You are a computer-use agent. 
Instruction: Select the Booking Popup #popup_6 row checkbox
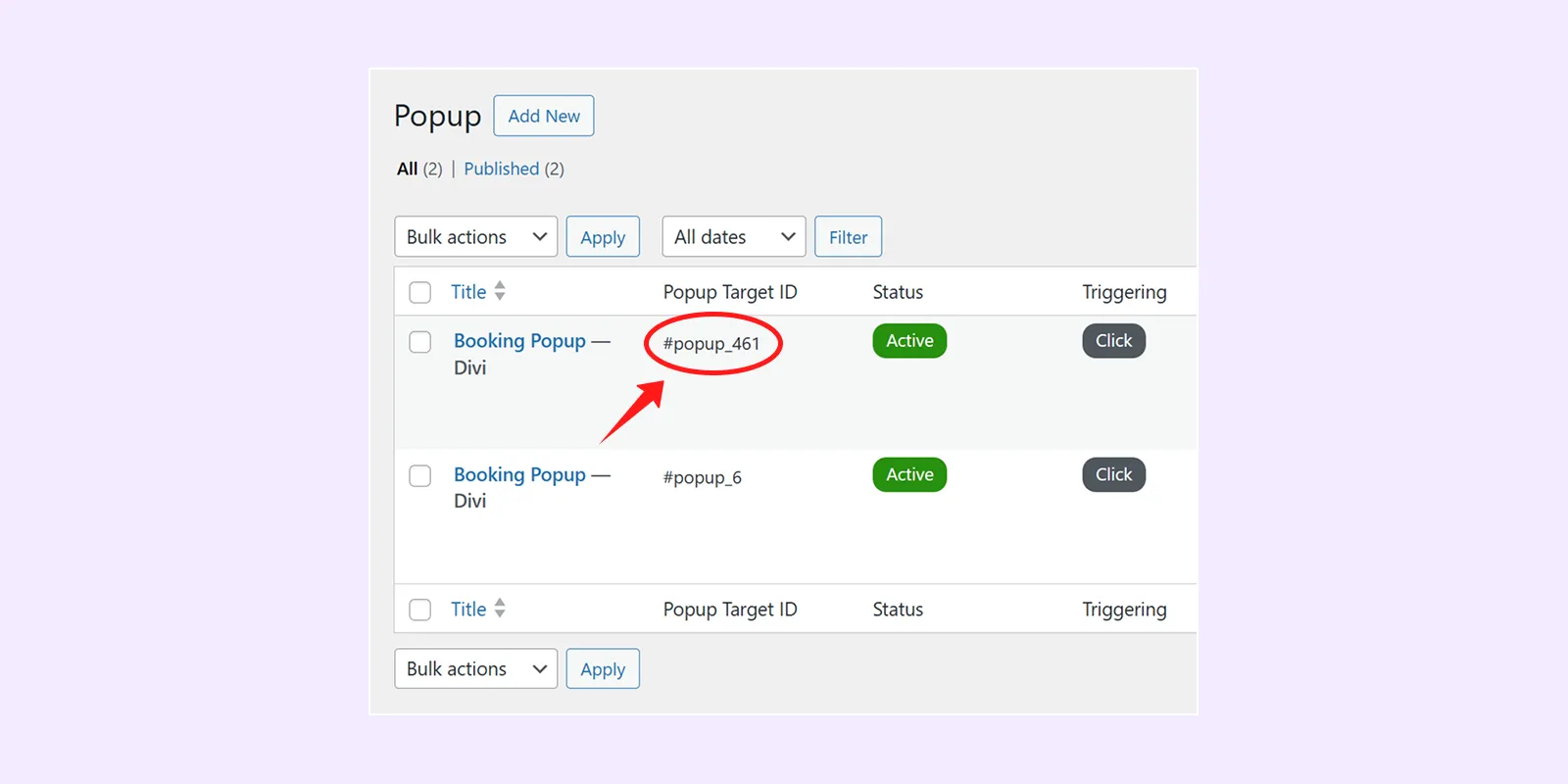[x=420, y=476]
